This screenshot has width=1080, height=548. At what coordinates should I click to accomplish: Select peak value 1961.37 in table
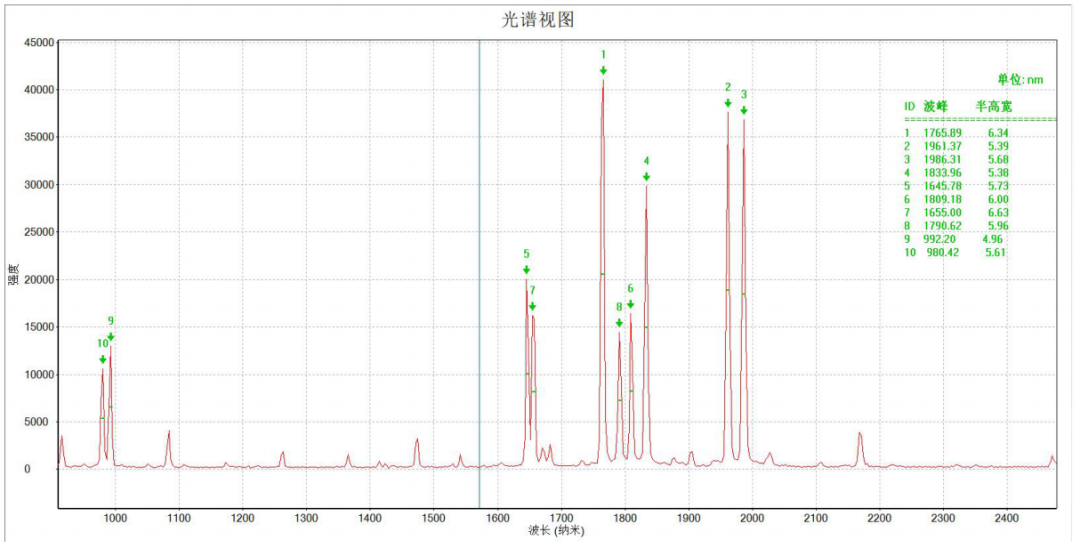[942, 146]
